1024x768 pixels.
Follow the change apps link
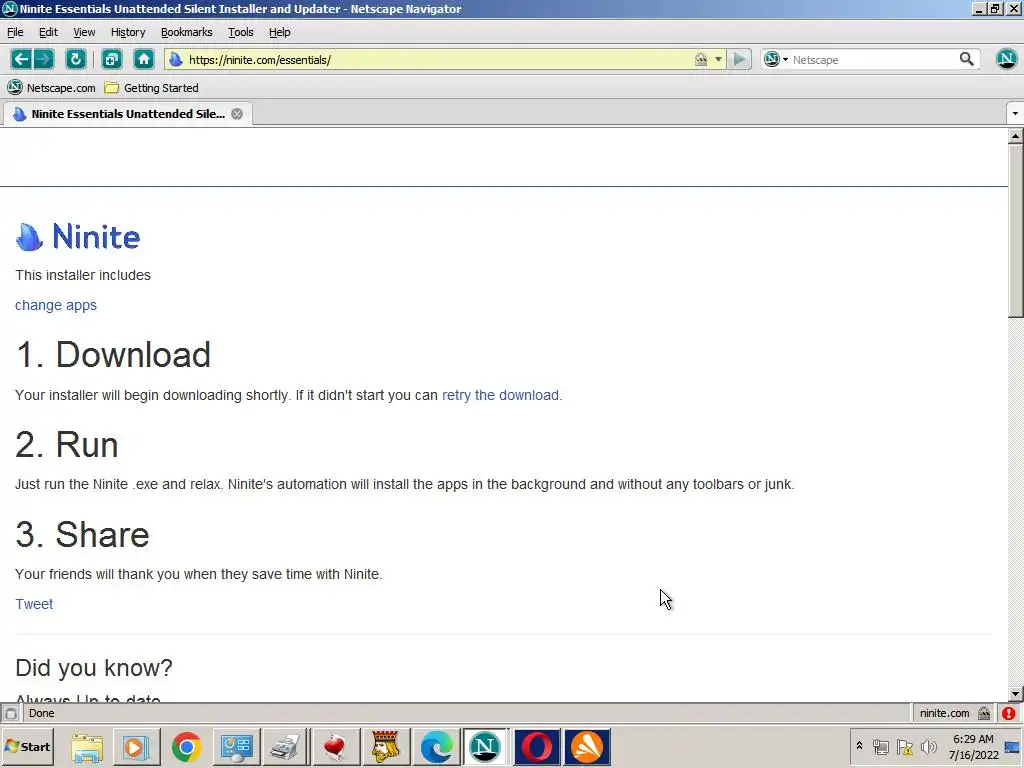(56, 305)
